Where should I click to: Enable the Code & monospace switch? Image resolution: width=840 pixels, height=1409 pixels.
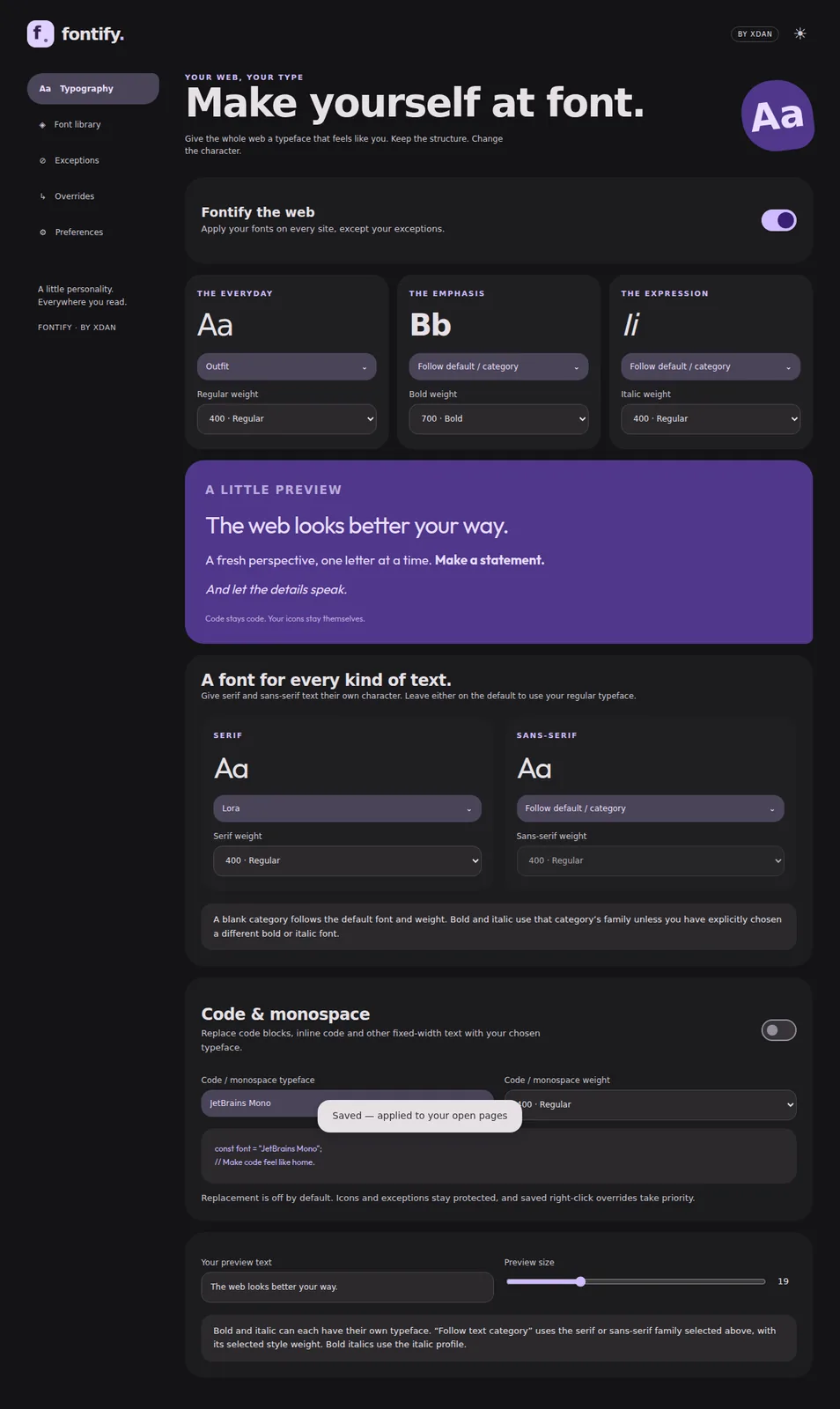click(778, 1030)
